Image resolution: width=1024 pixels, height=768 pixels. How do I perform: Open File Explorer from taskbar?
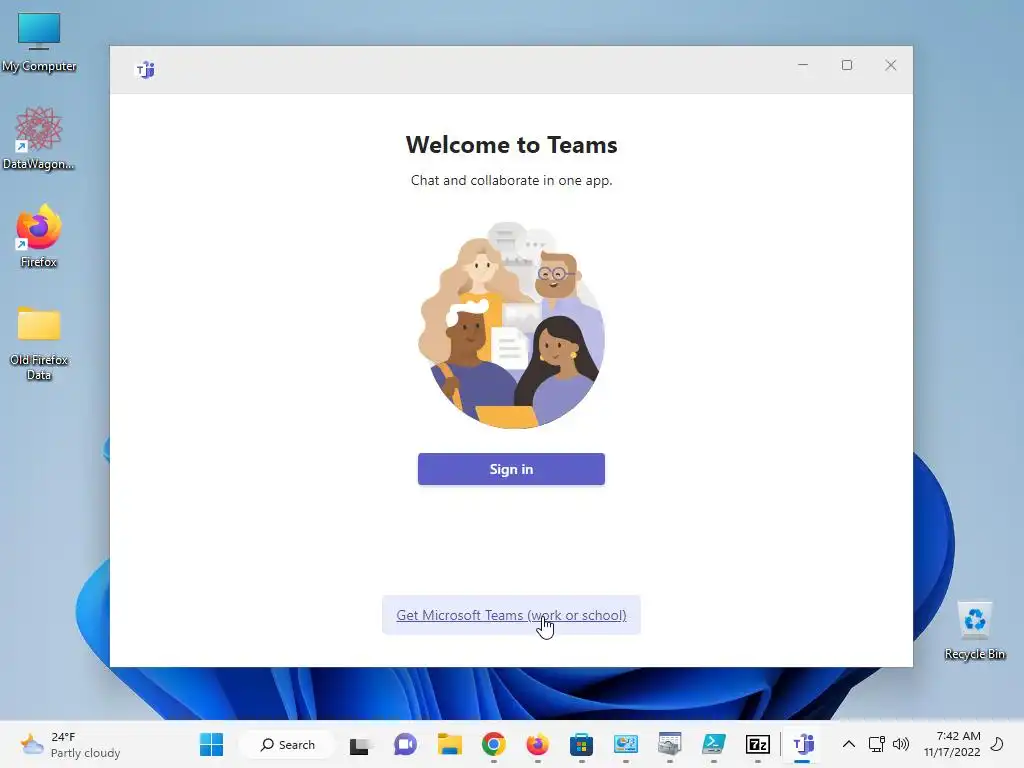coord(449,744)
